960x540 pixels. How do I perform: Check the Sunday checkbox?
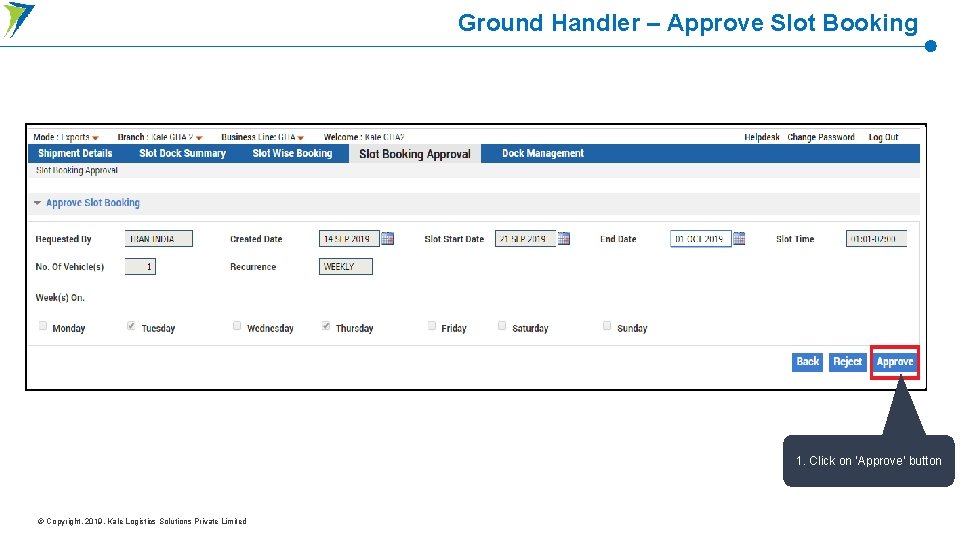(x=607, y=326)
